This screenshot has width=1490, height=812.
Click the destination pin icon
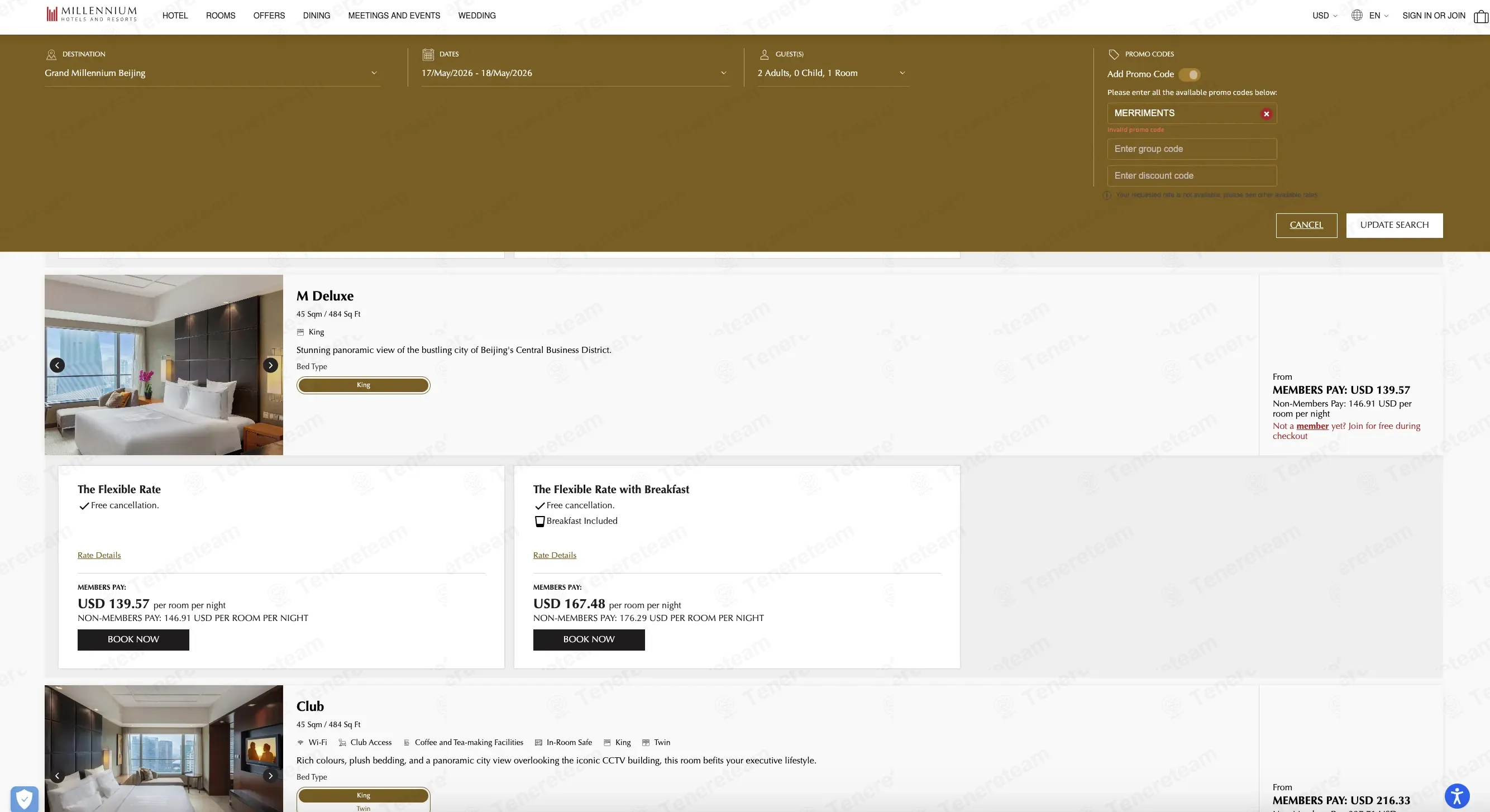pos(51,54)
